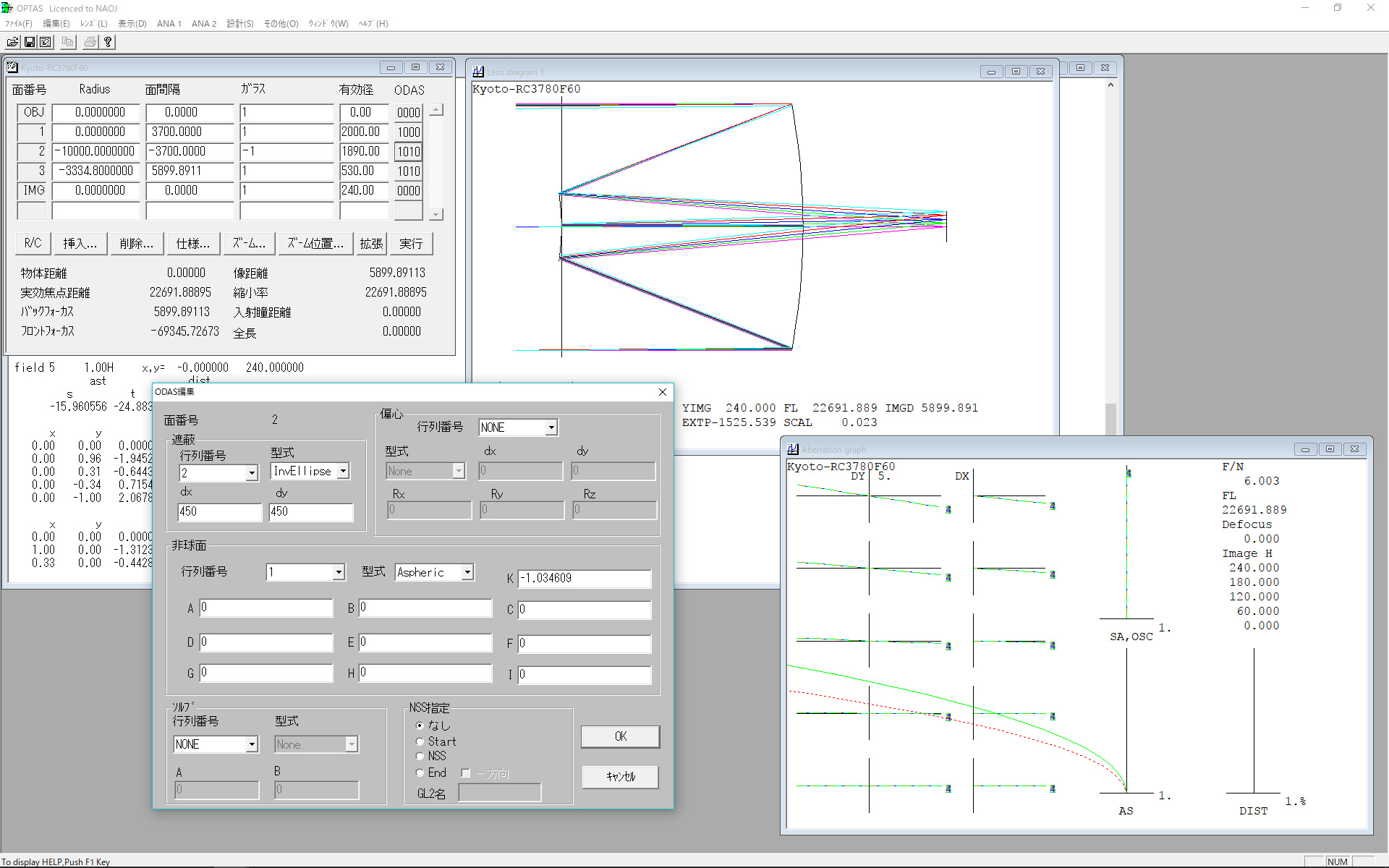
Task: Click the Lens diagram vertical scrollbar thumb
Action: point(1110,418)
